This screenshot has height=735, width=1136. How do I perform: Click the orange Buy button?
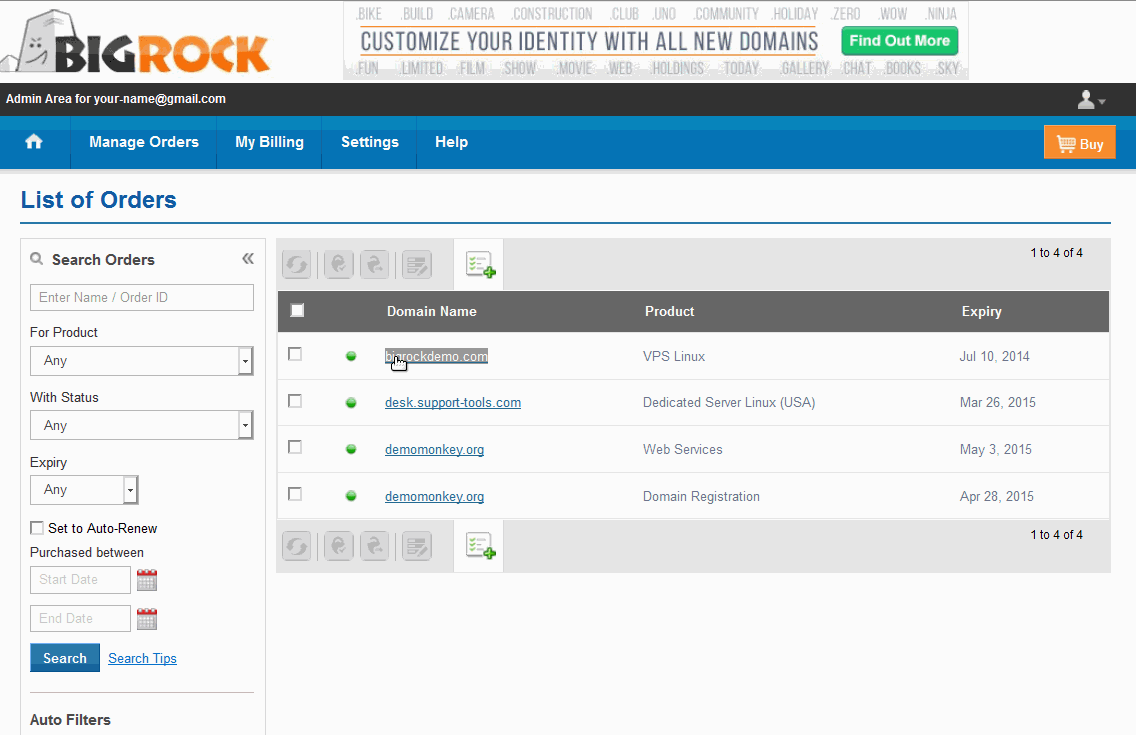click(1079, 143)
